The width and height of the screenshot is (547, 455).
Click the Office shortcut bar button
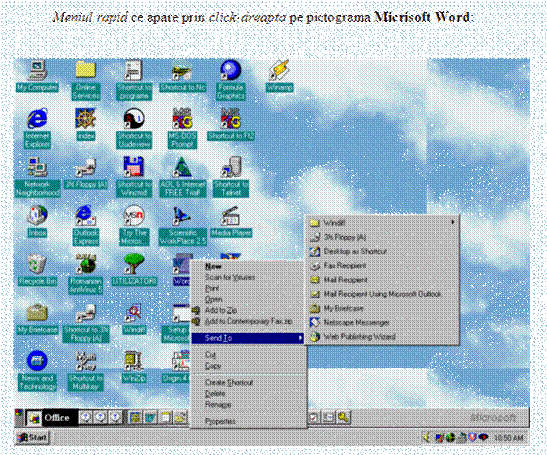click(51, 418)
